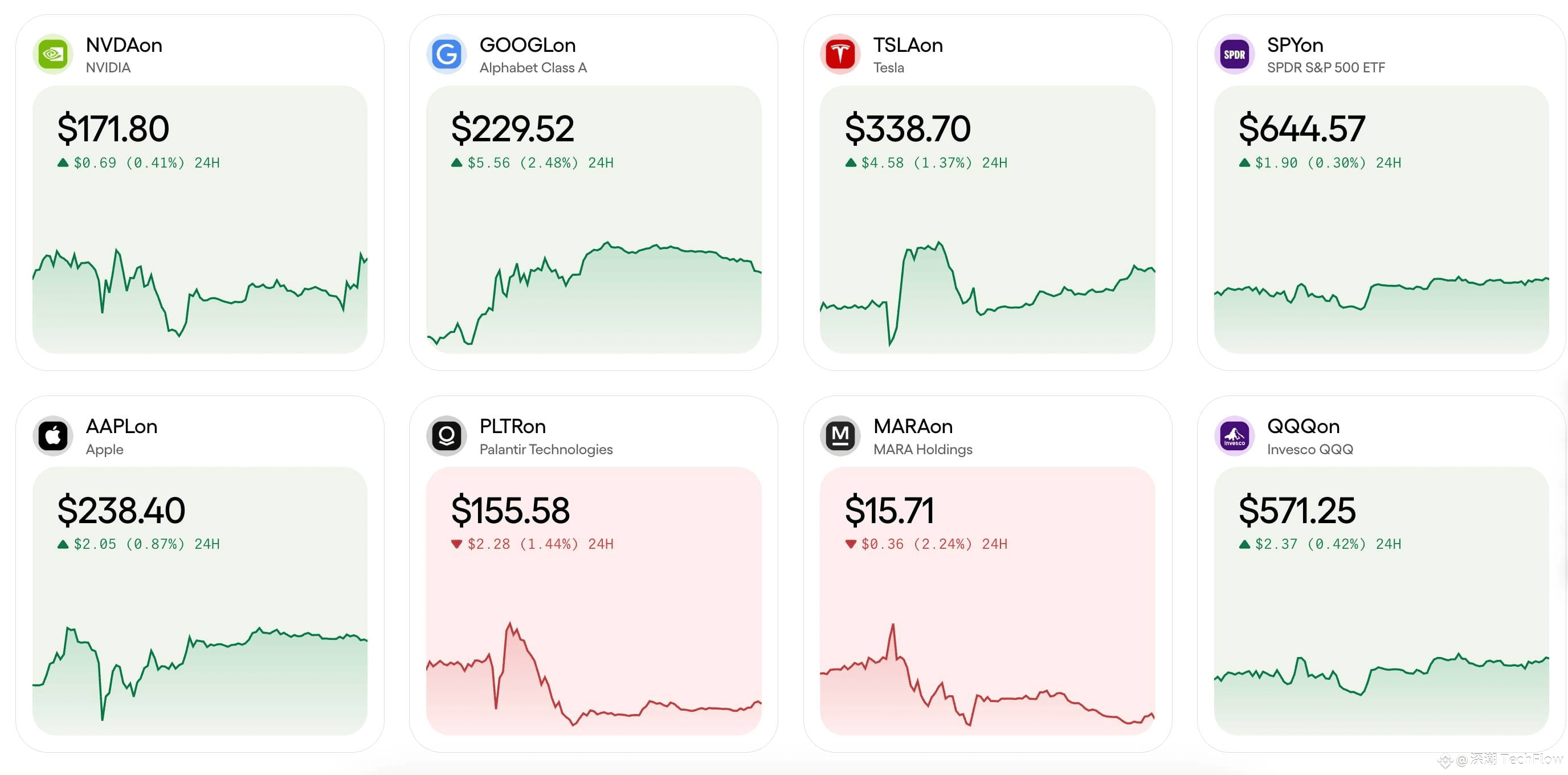Click the purple SPDR logo icon
The image size is (1568, 775).
point(1235,54)
